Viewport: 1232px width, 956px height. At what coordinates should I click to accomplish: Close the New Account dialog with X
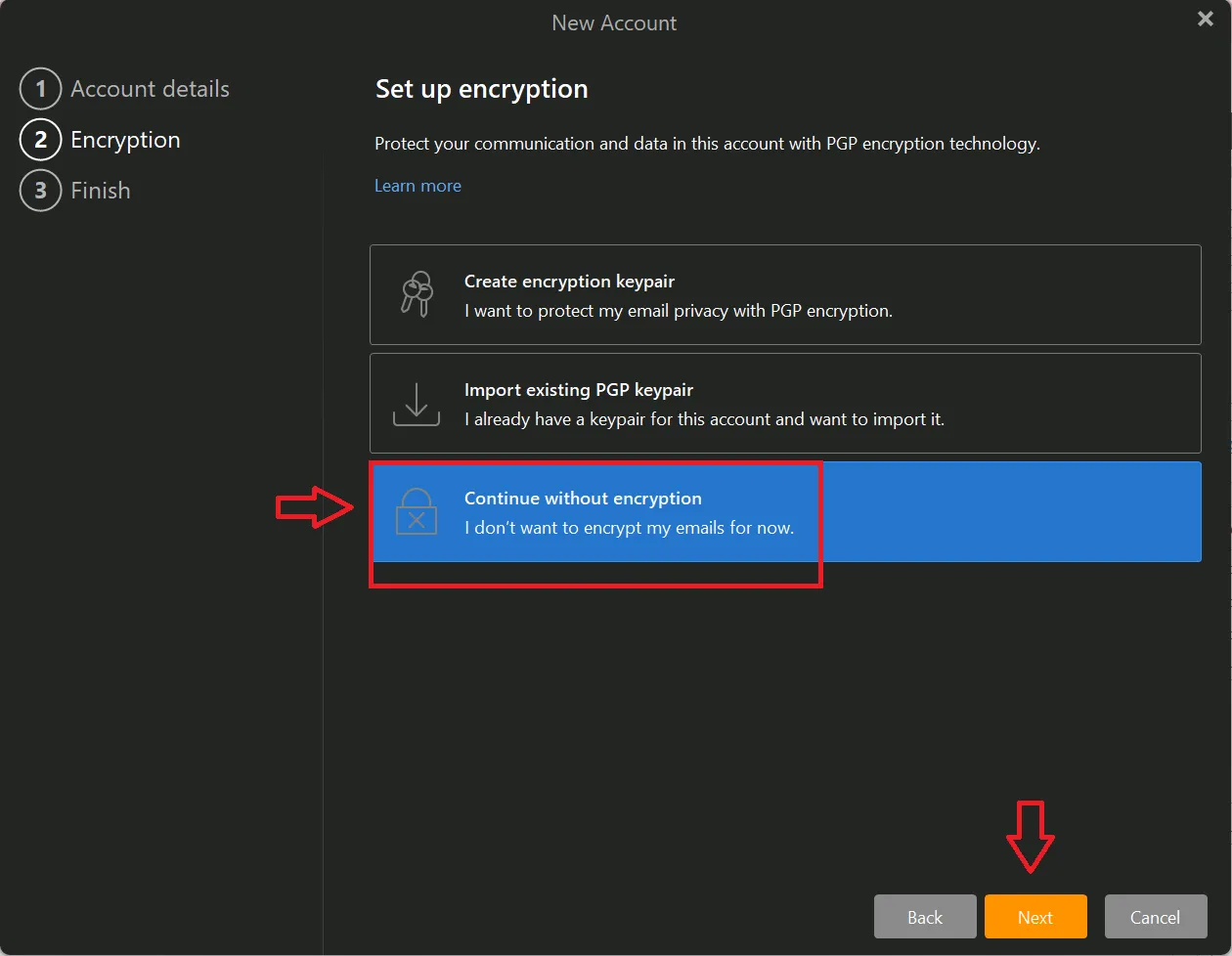pos(1205,20)
